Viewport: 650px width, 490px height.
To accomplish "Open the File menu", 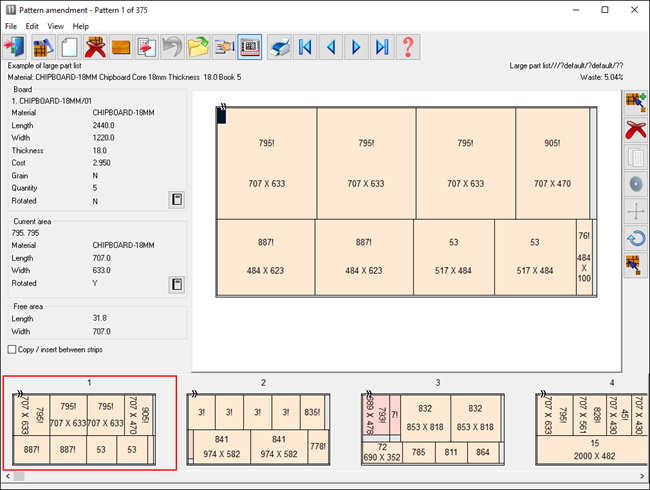I will [x=11, y=25].
